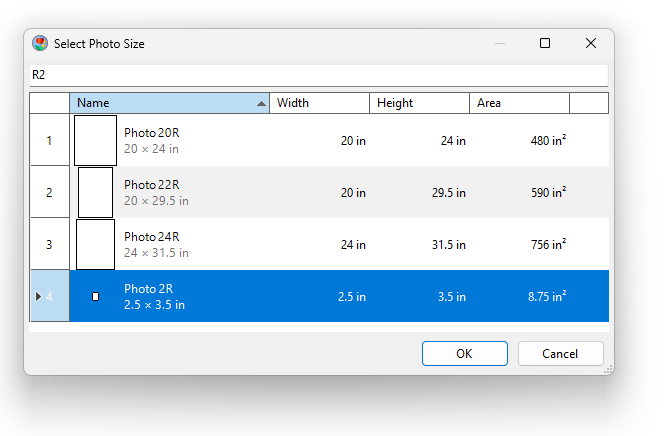Click the resize grip at dialog corner
This screenshot has height=436, width=669.
(608, 369)
